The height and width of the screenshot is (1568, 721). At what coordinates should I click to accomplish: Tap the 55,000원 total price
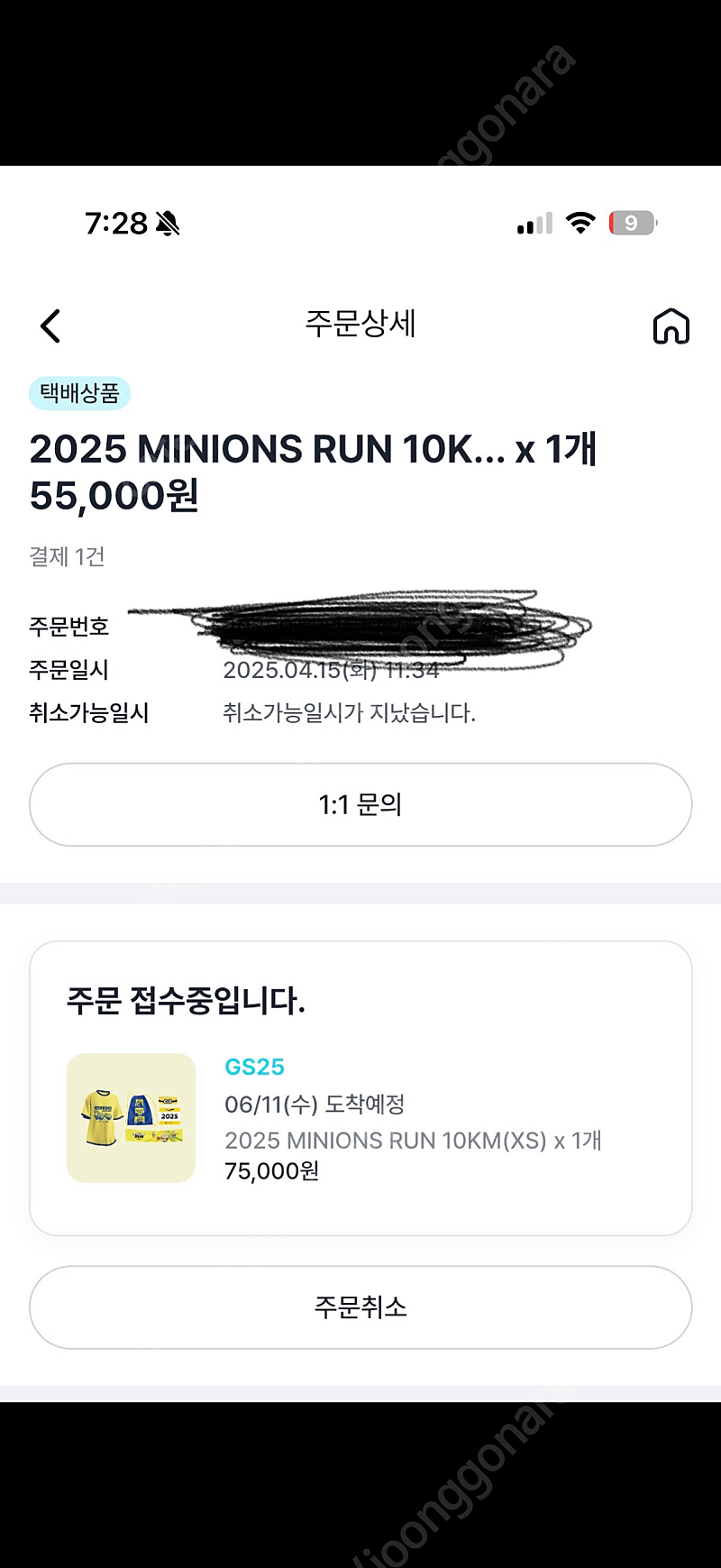point(114,496)
